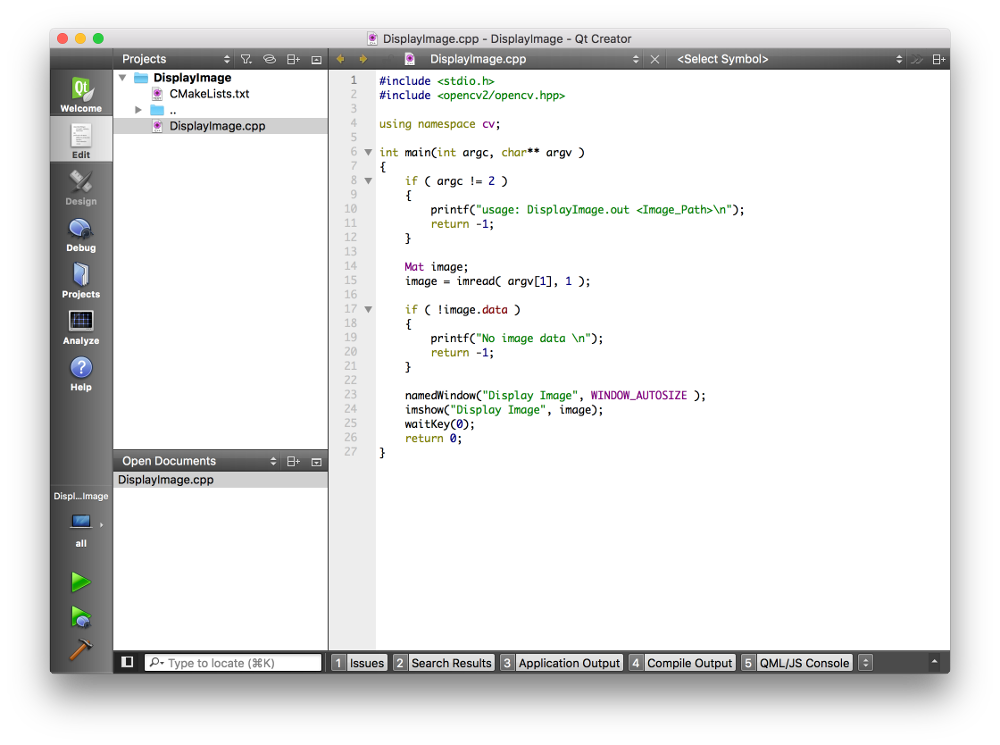
Task: Expand the '..' folder in project tree
Action: [139, 110]
